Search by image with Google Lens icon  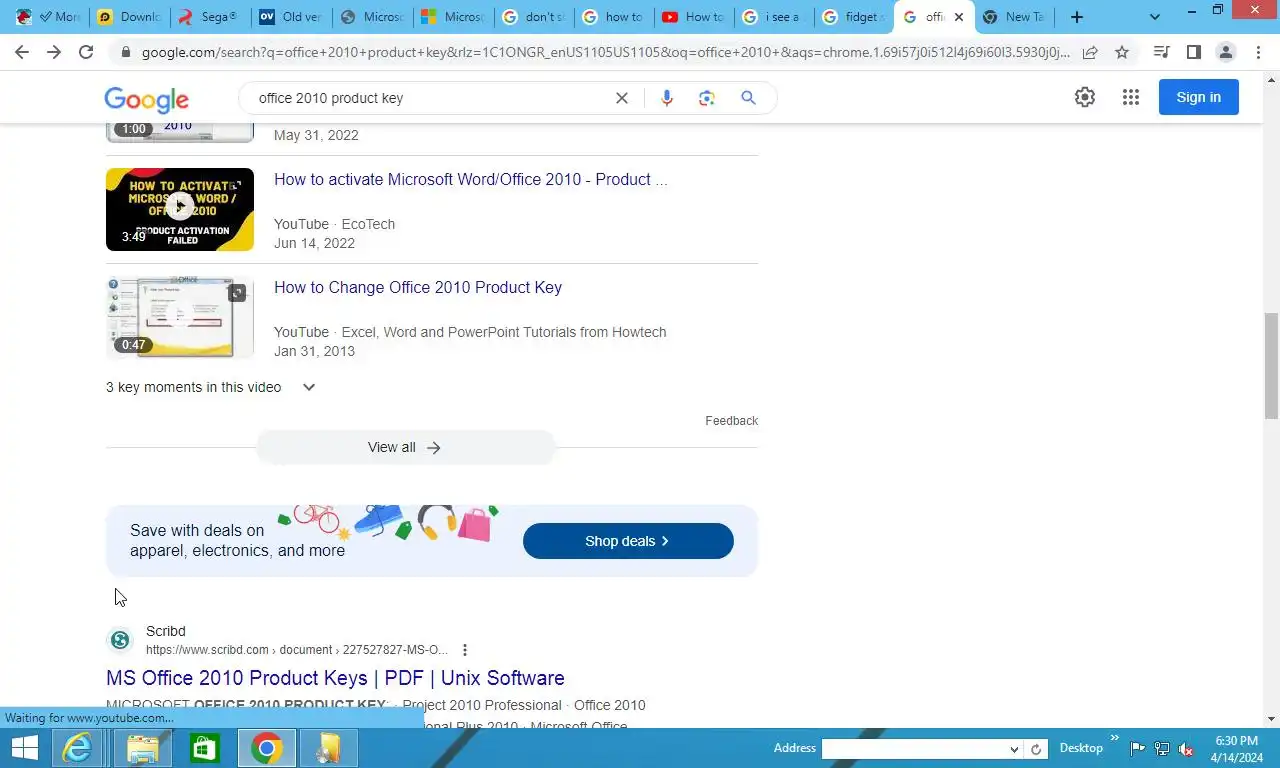point(707,98)
